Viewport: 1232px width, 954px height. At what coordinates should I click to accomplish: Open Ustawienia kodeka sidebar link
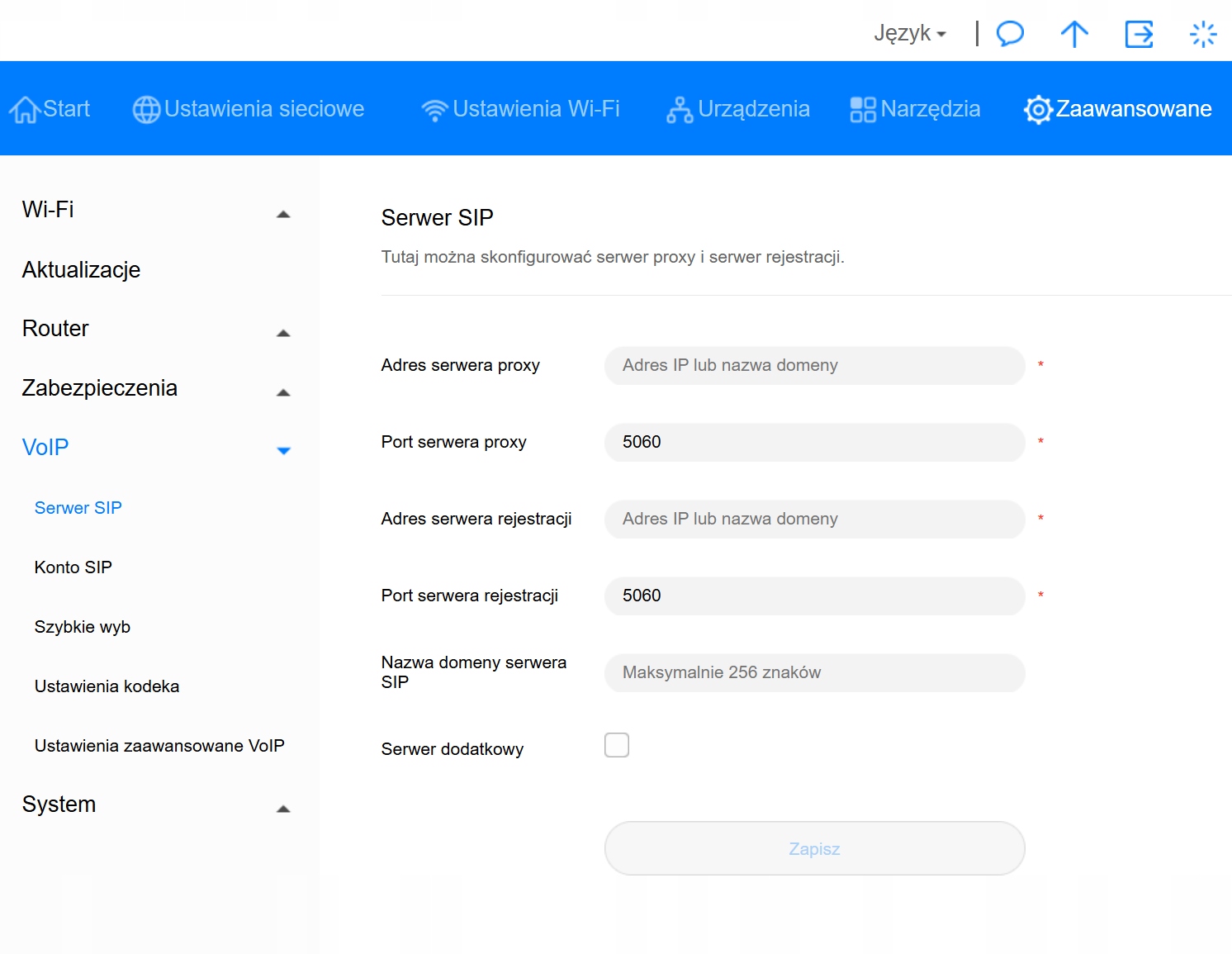(107, 686)
